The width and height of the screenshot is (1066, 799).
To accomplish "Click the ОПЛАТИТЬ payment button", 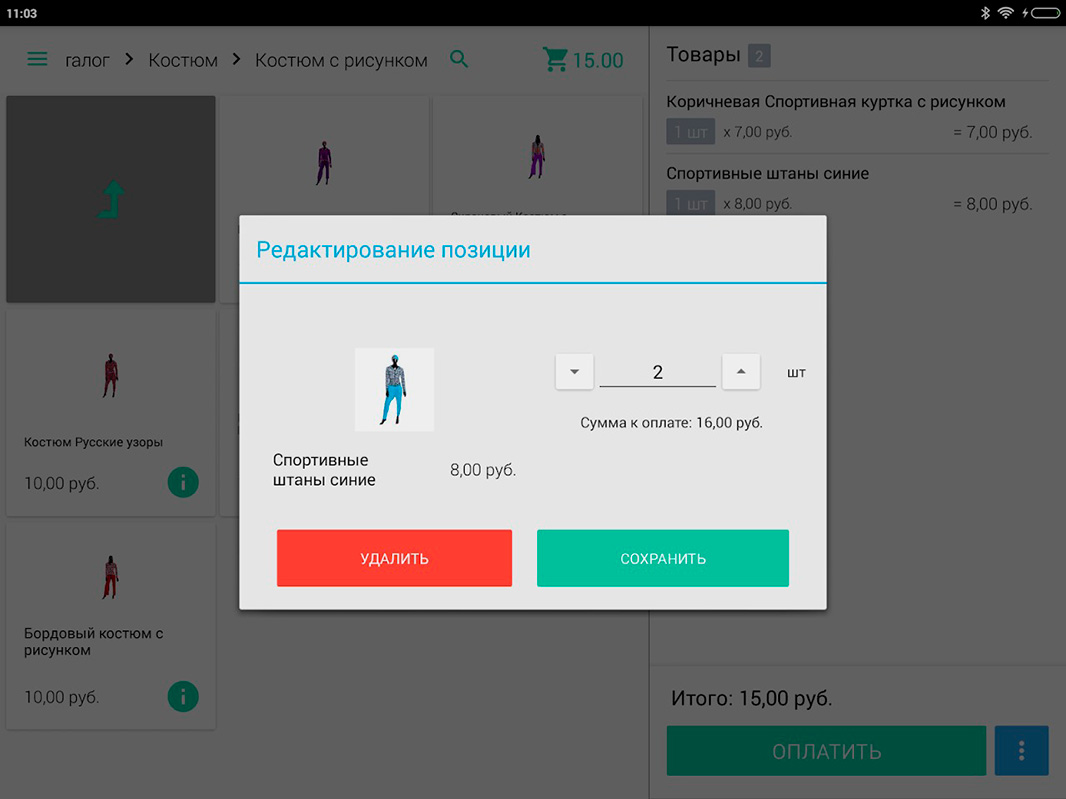I will (x=826, y=750).
